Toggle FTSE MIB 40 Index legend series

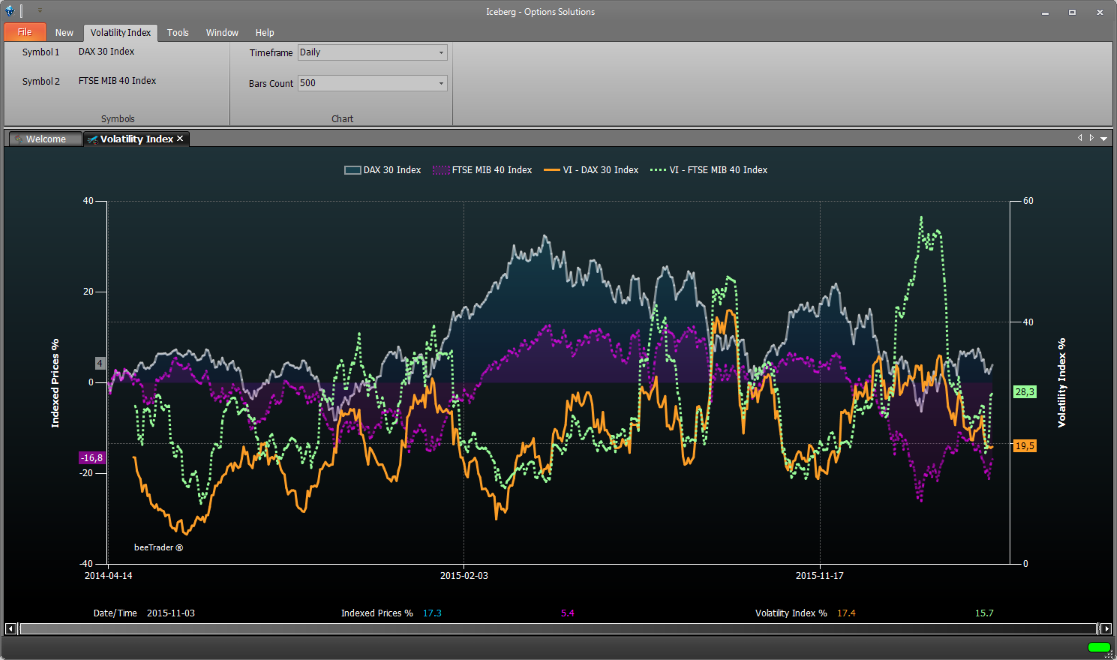click(x=482, y=170)
